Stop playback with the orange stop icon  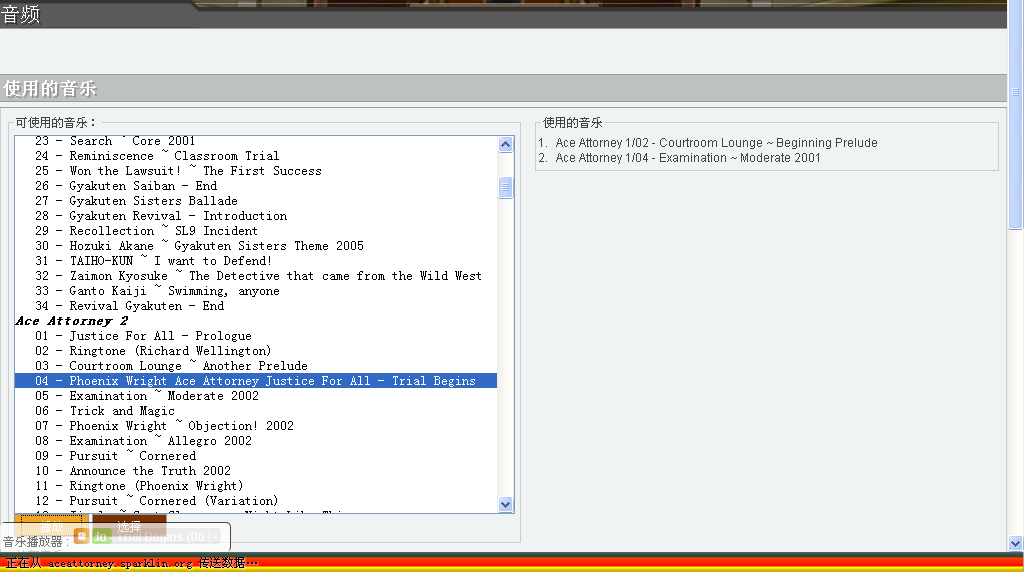coord(82,536)
